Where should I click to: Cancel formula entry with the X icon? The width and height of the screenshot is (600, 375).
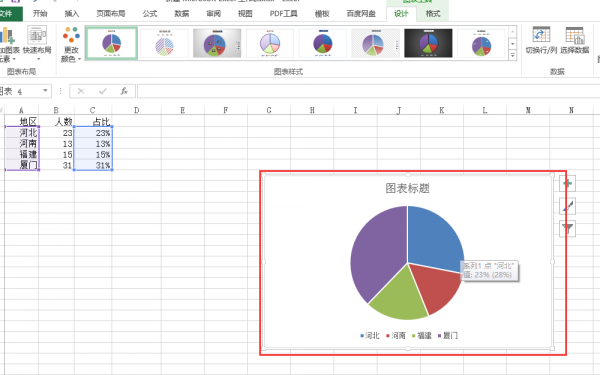click(x=81, y=91)
